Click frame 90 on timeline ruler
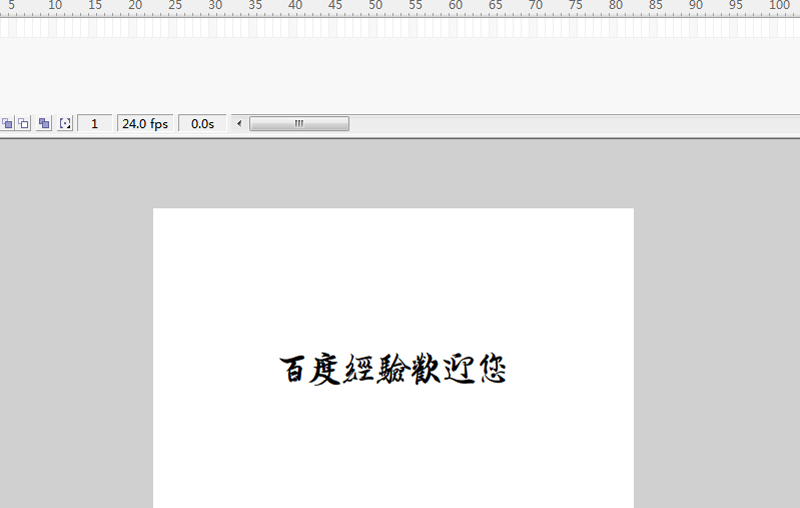The height and width of the screenshot is (508, 800). [696, 6]
